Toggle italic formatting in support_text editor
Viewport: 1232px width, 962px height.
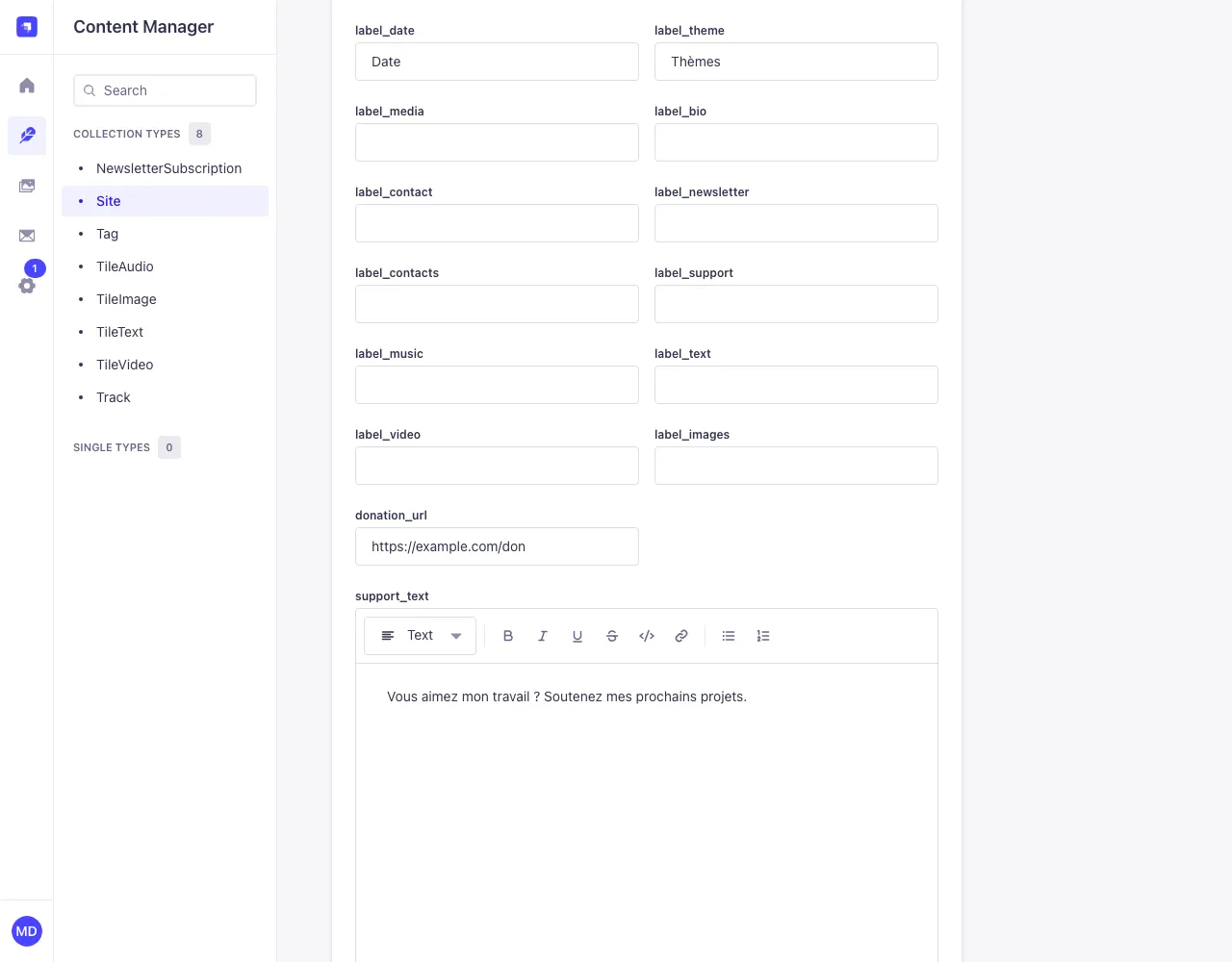(543, 636)
